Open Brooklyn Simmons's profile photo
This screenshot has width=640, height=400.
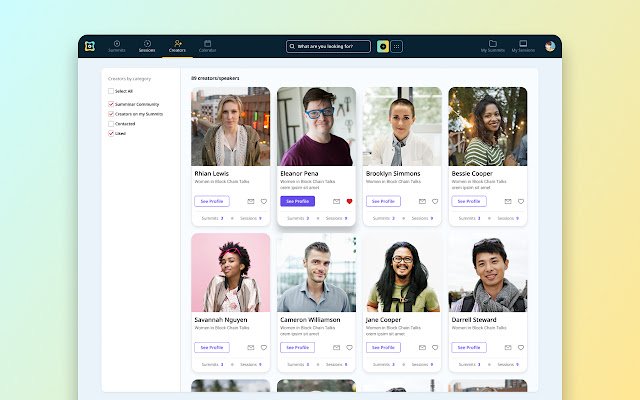pyautogui.click(x=402, y=126)
